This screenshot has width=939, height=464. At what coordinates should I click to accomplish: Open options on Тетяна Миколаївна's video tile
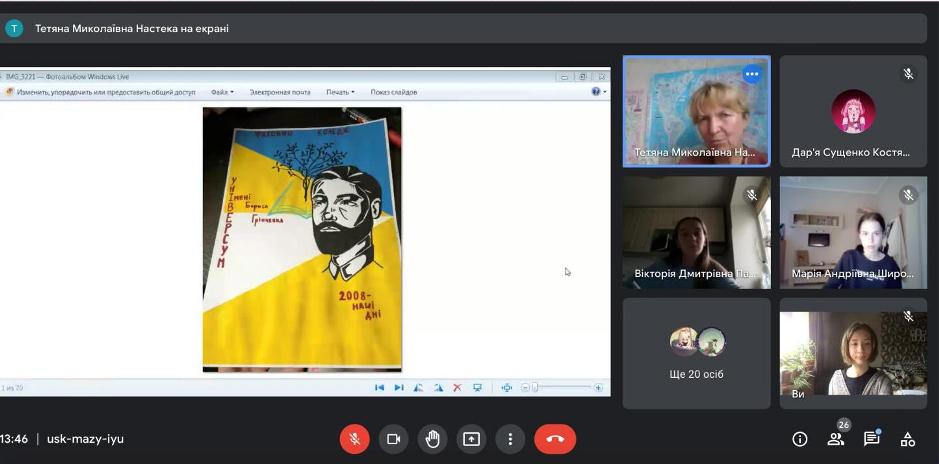752,74
